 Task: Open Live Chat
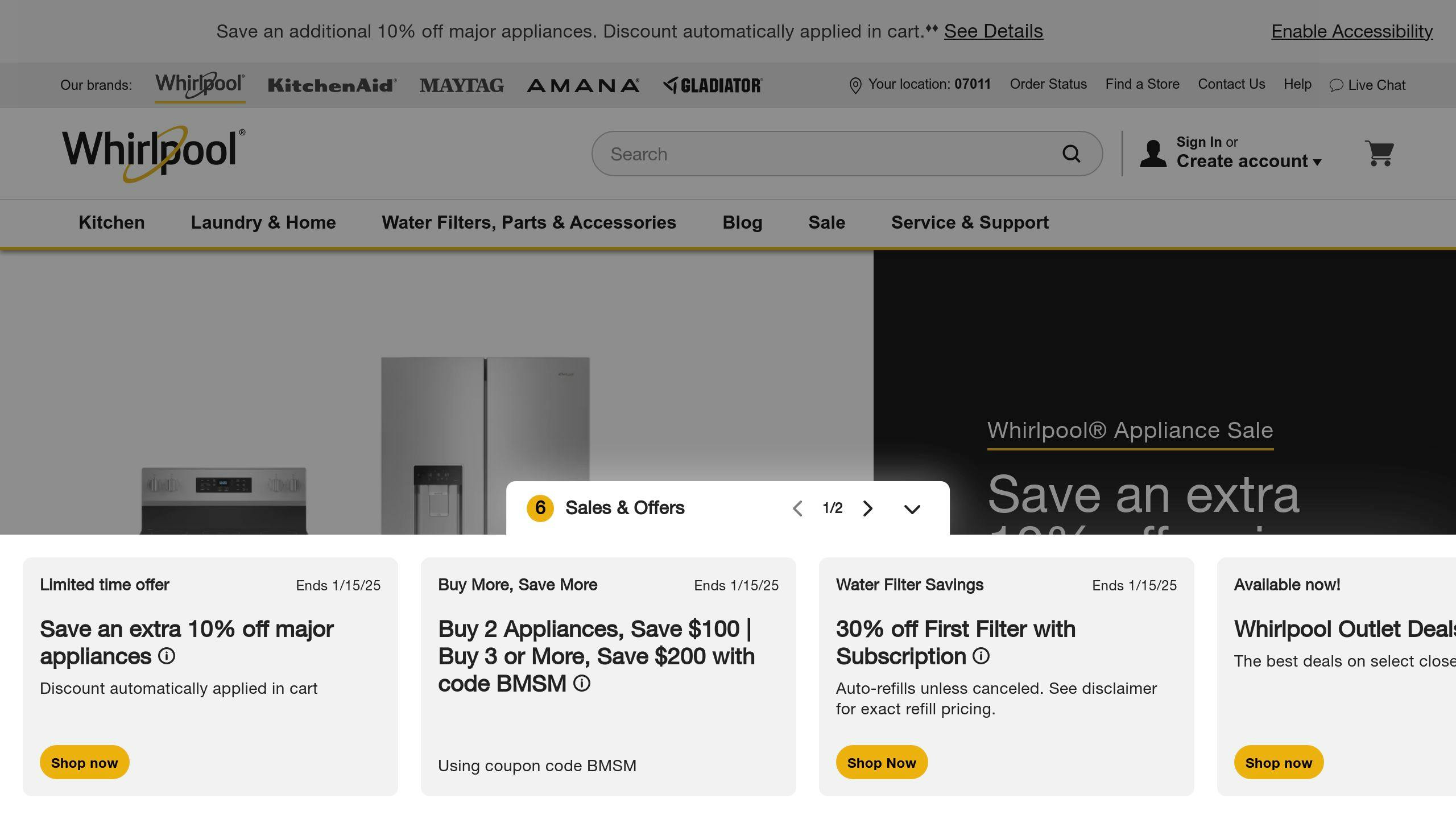[x=1367, y=85]
